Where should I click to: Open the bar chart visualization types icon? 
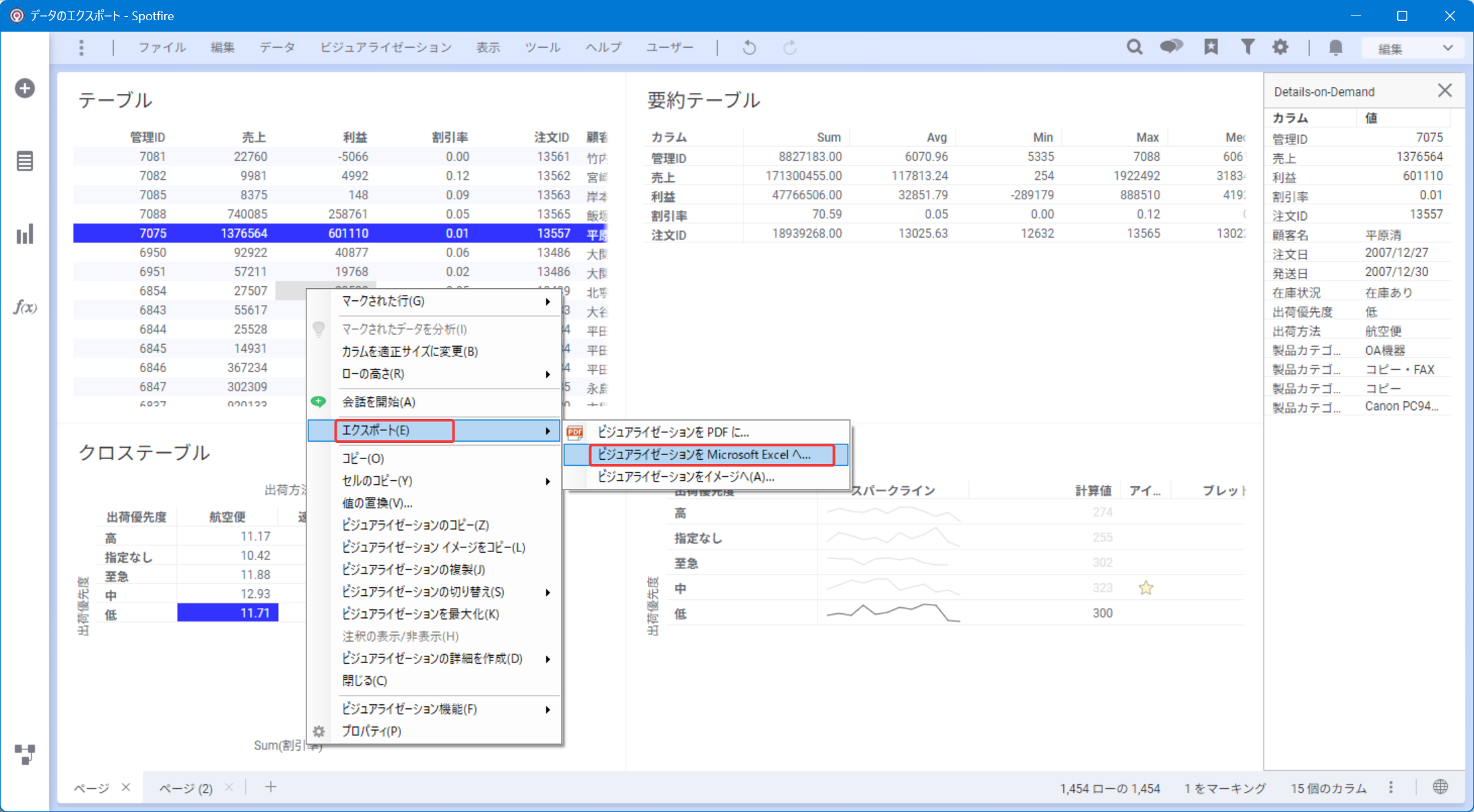pyautogui.click(x=25, y=234)
